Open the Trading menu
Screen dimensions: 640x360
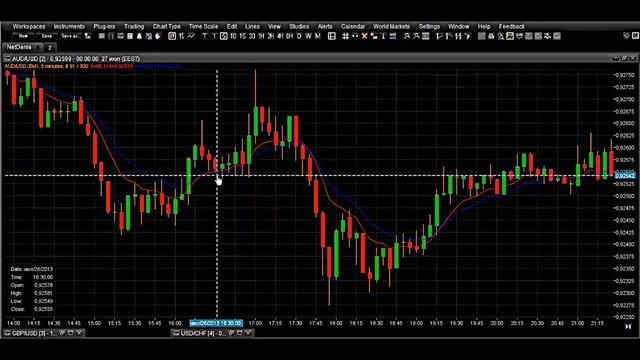(x=134, y=27)
